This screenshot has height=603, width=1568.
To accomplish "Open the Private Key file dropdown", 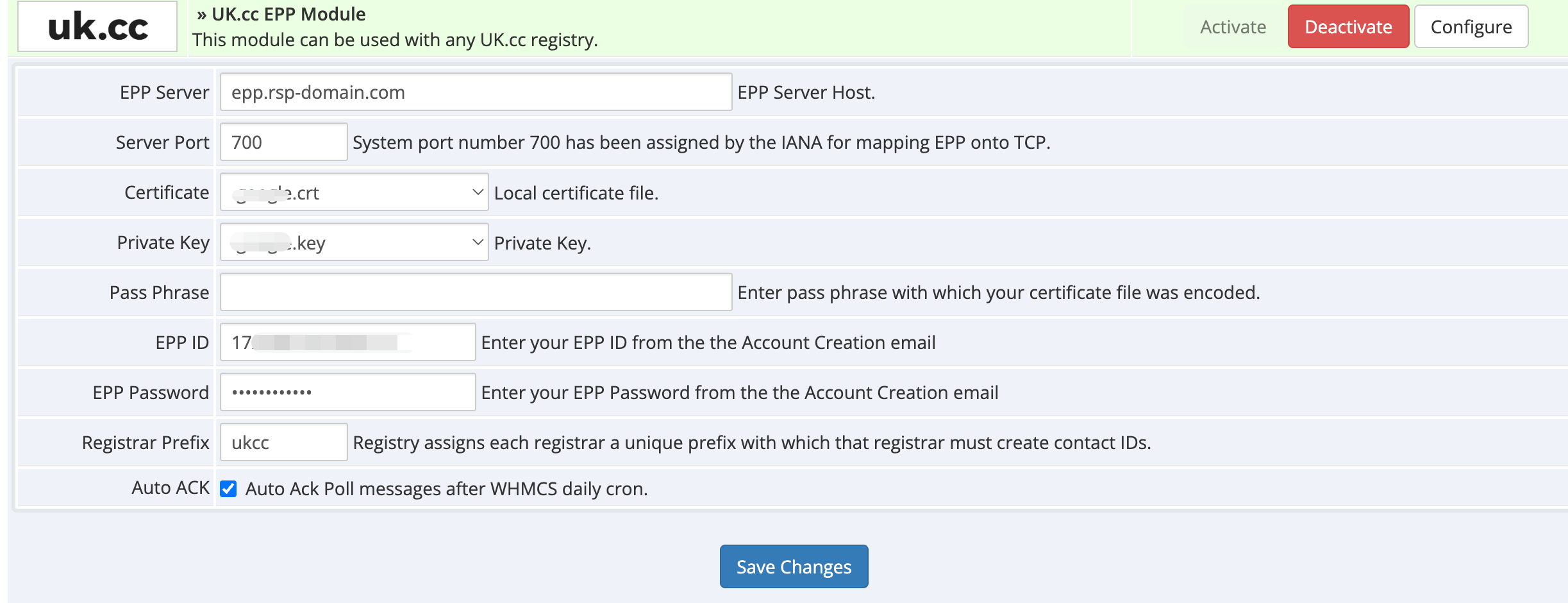I will 354,242.
